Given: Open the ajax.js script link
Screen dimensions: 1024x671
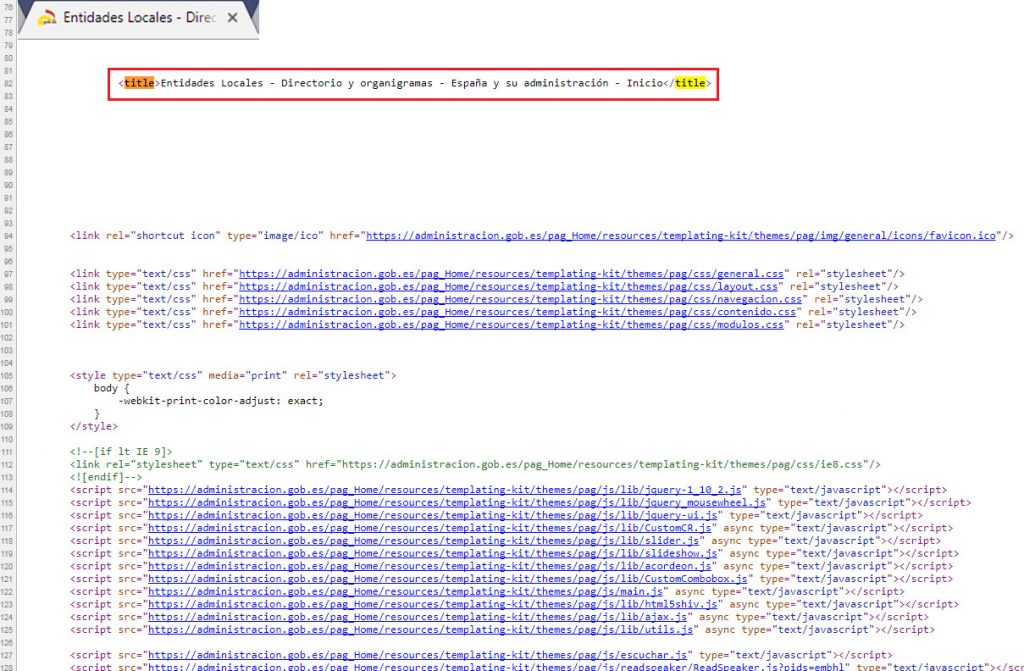Looking at the screenshot, I should (x=417, y=617).
